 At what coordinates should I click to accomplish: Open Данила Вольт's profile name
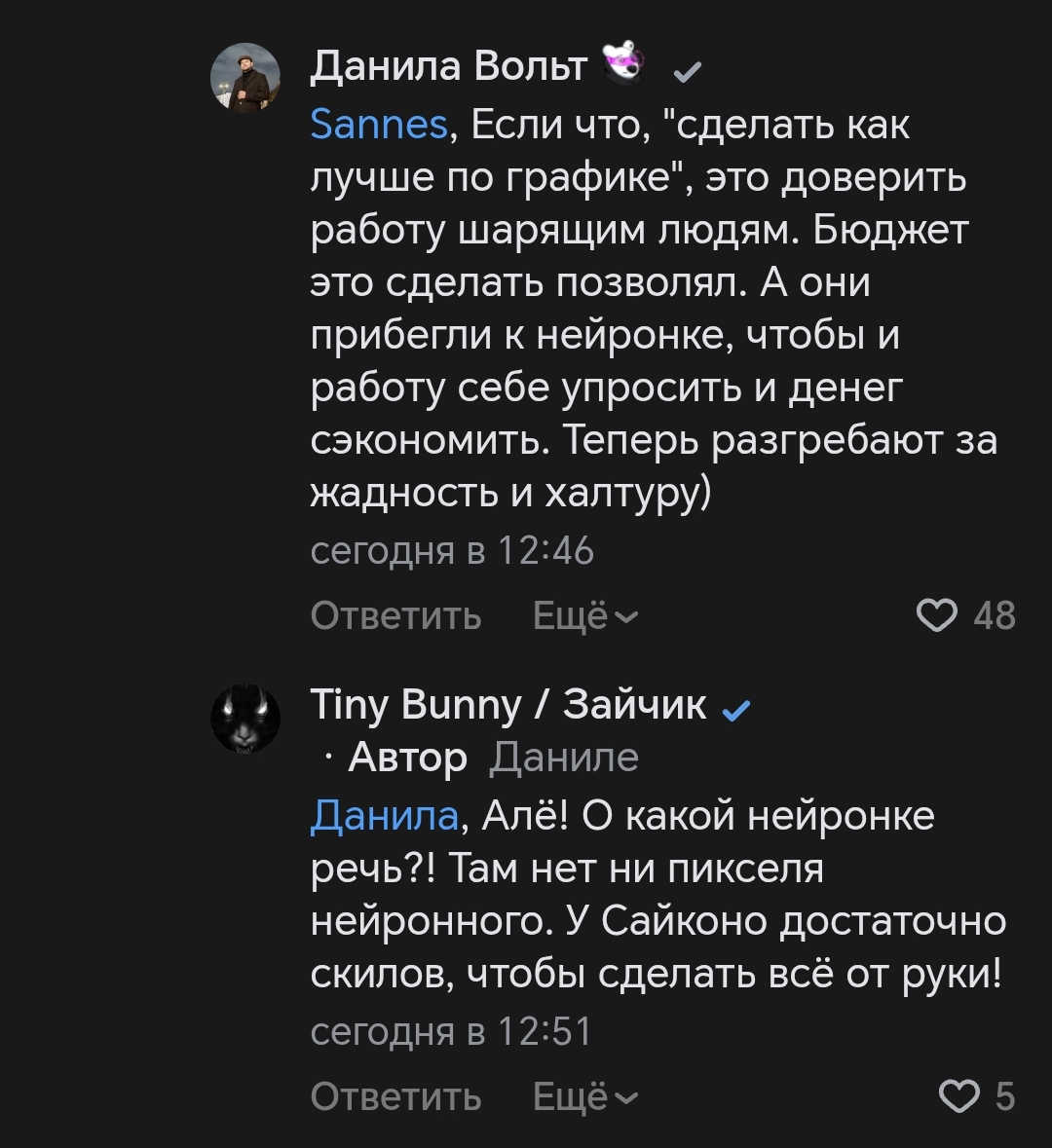coord(449,67)
